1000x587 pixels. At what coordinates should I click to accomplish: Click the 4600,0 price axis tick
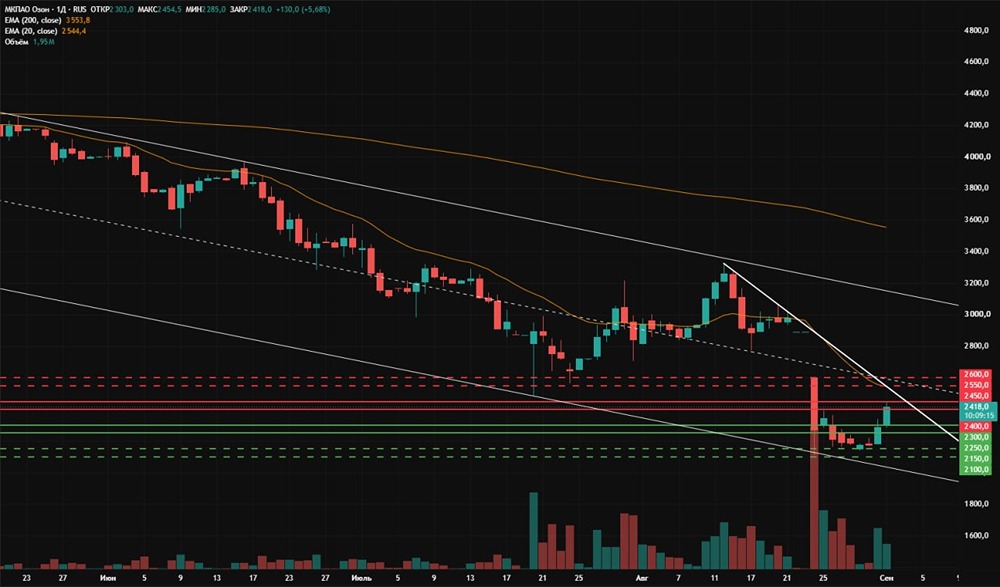[x=976, y=62]
